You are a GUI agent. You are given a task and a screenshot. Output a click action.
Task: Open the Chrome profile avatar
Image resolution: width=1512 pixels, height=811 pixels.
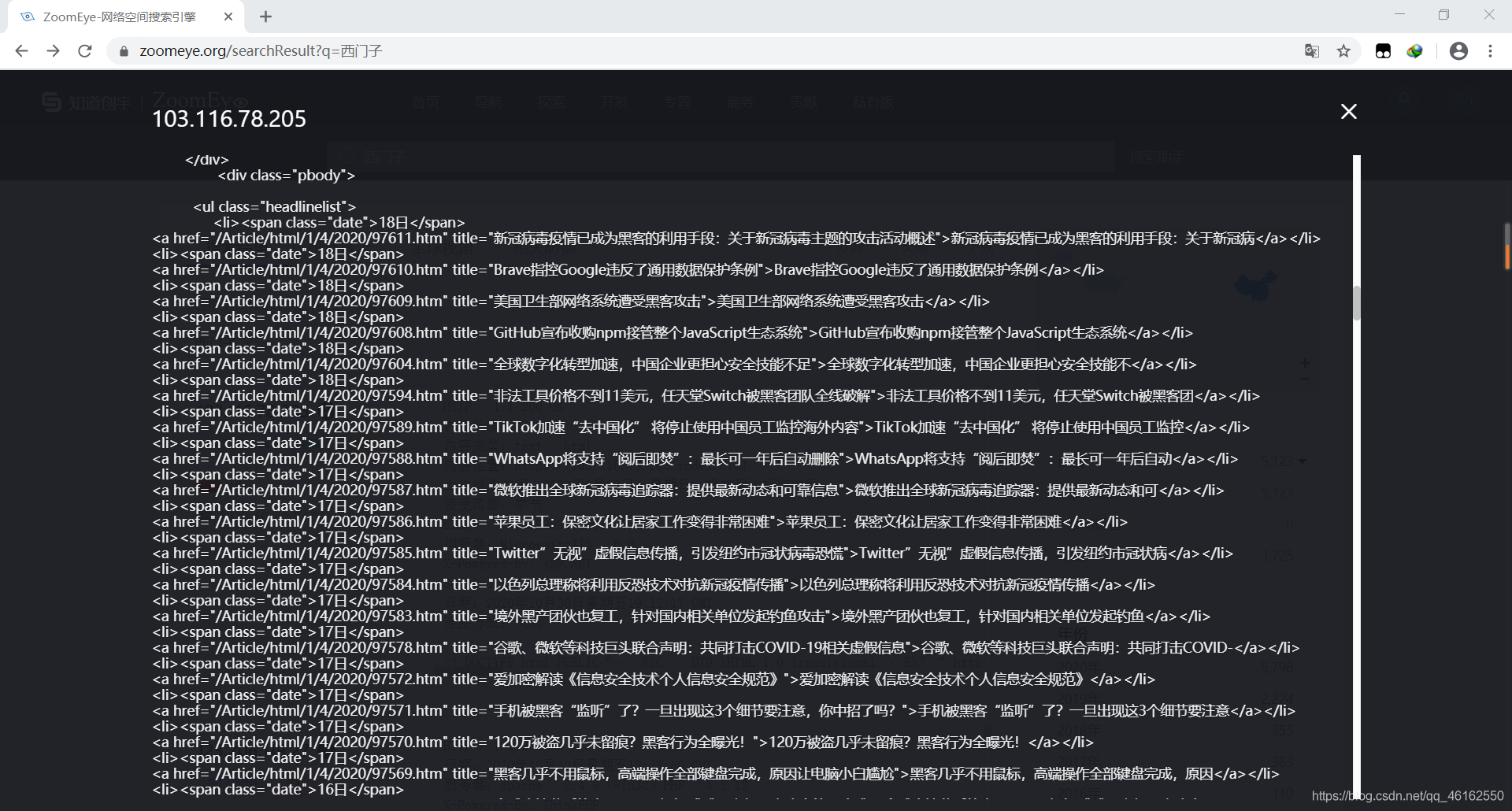[1458, 51]
